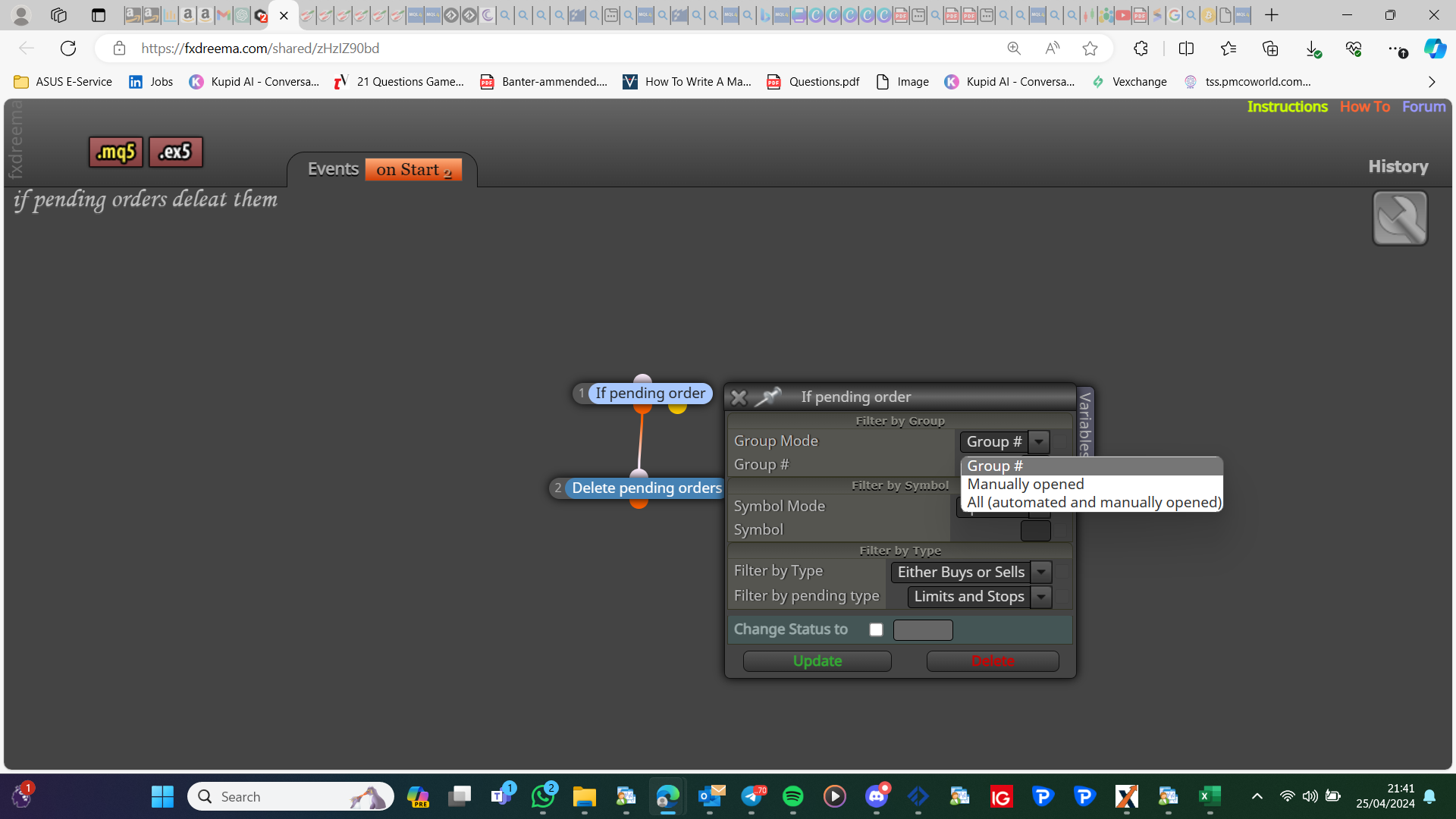Open browser Downloads panel

[1313, 49]
